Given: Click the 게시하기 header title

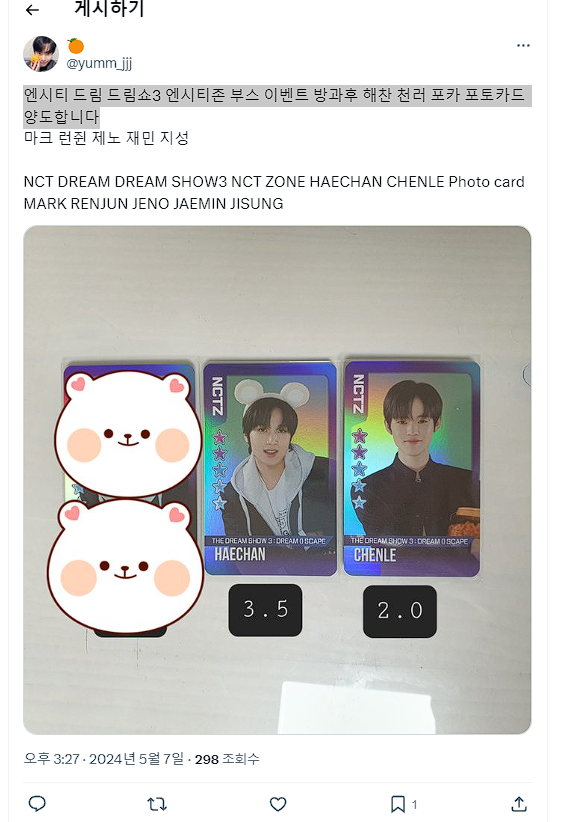Looking at the screenshot, I should 109,8.
